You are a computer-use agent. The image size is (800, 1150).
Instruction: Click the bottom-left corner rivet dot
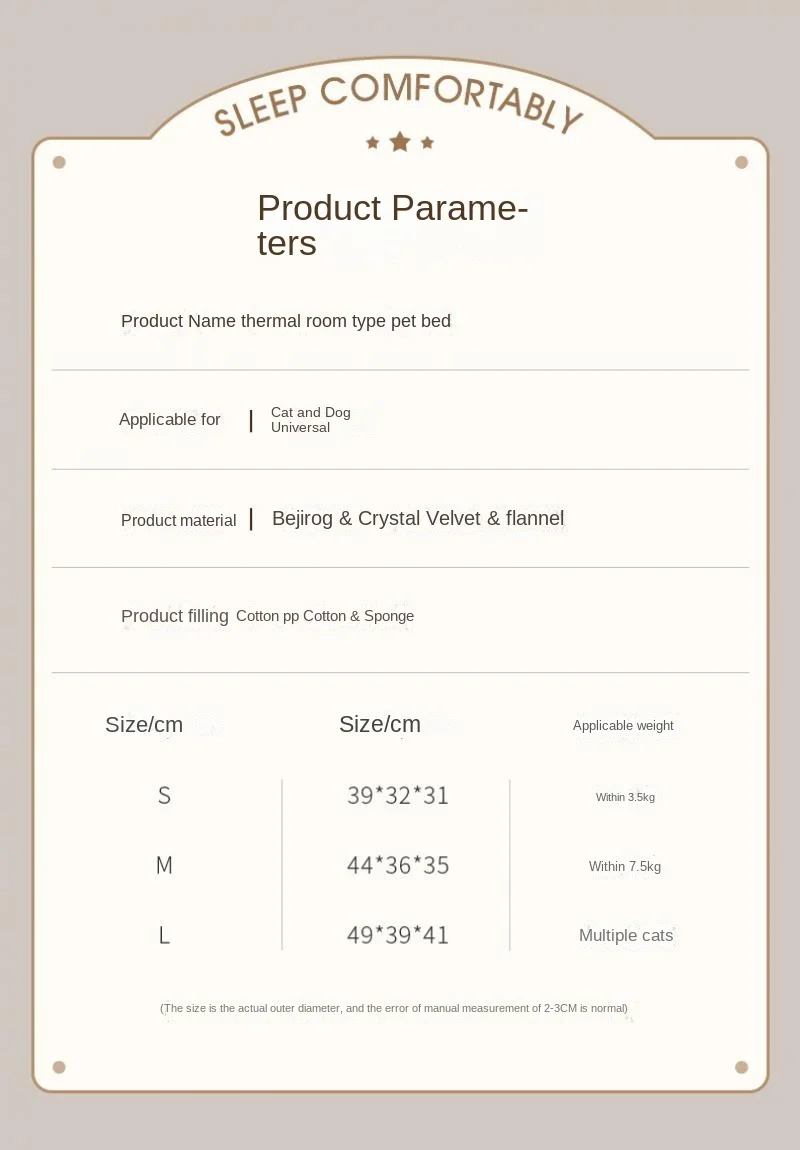click(59, 1067)
